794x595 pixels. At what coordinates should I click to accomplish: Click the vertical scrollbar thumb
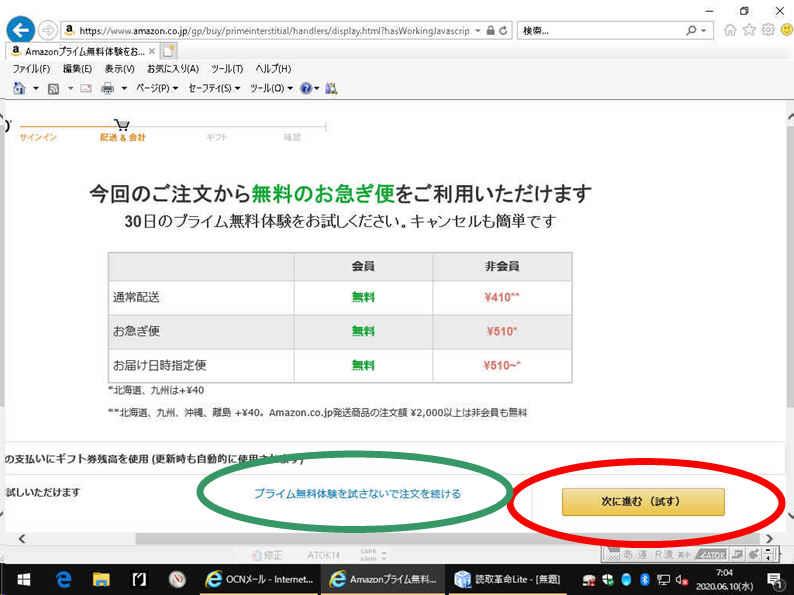790,266
